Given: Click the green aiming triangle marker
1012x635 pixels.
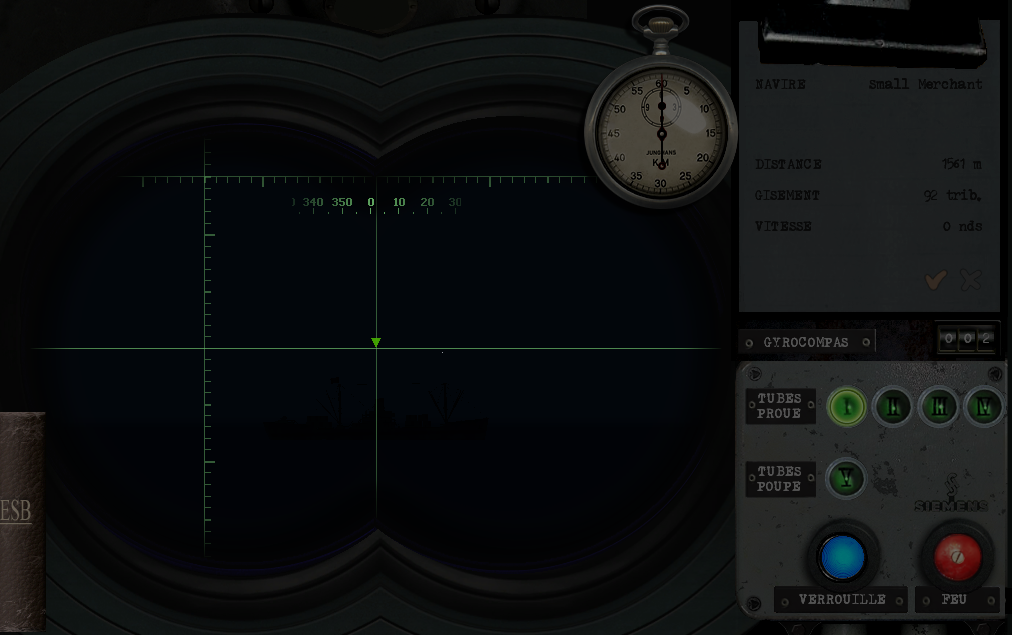Looking at the screenshot, I should click(x=376, y=343).
